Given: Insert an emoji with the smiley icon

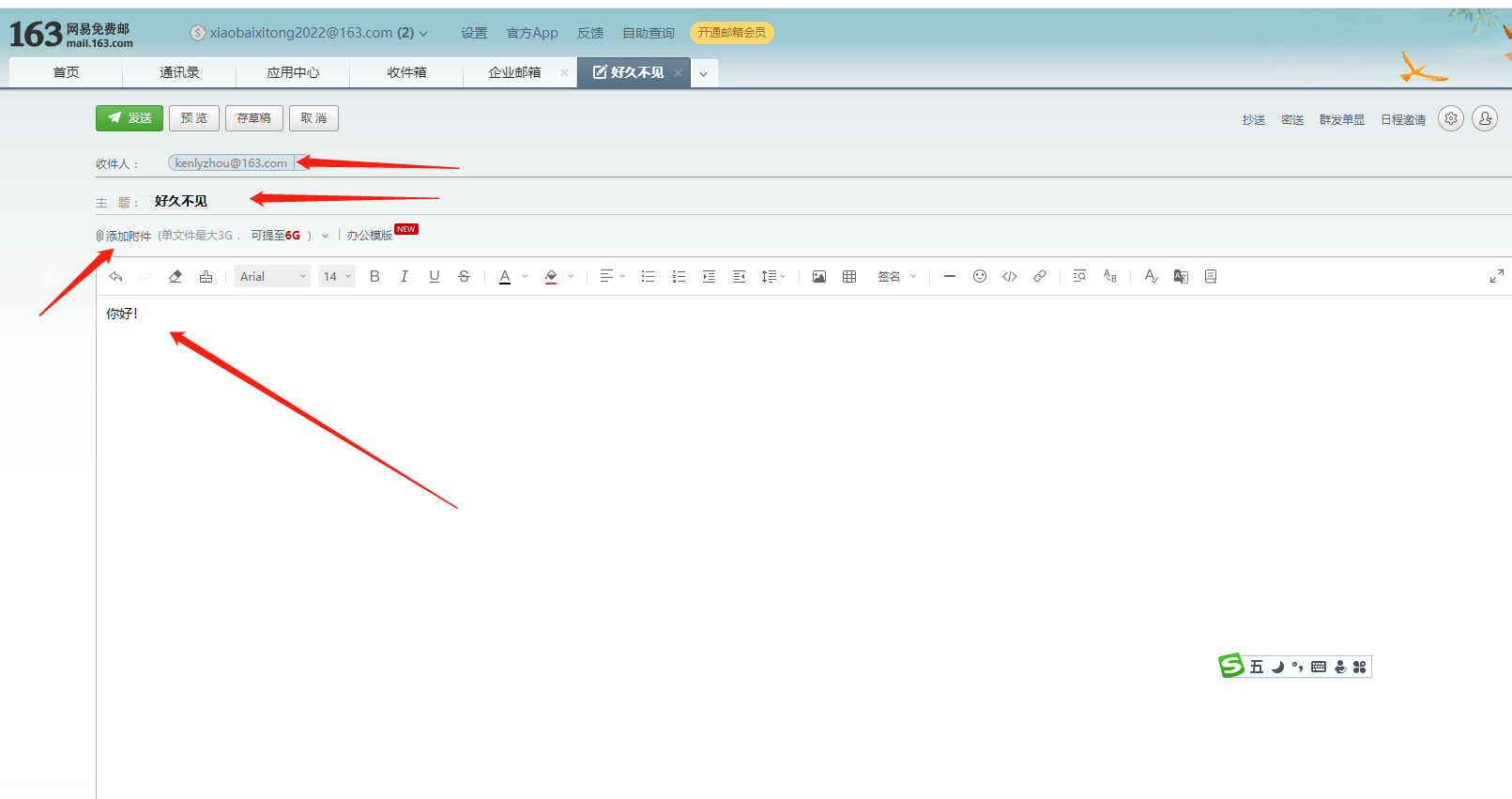Looking at the screenshot, I should point(979,276).
